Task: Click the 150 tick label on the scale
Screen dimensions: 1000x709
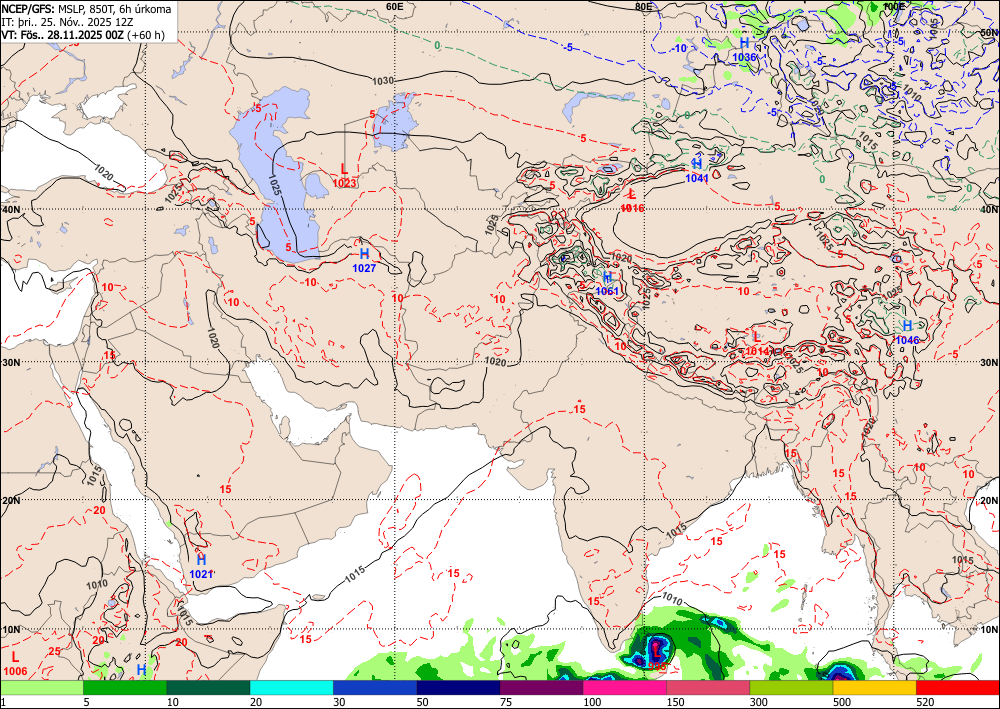Action: [677, 702]
